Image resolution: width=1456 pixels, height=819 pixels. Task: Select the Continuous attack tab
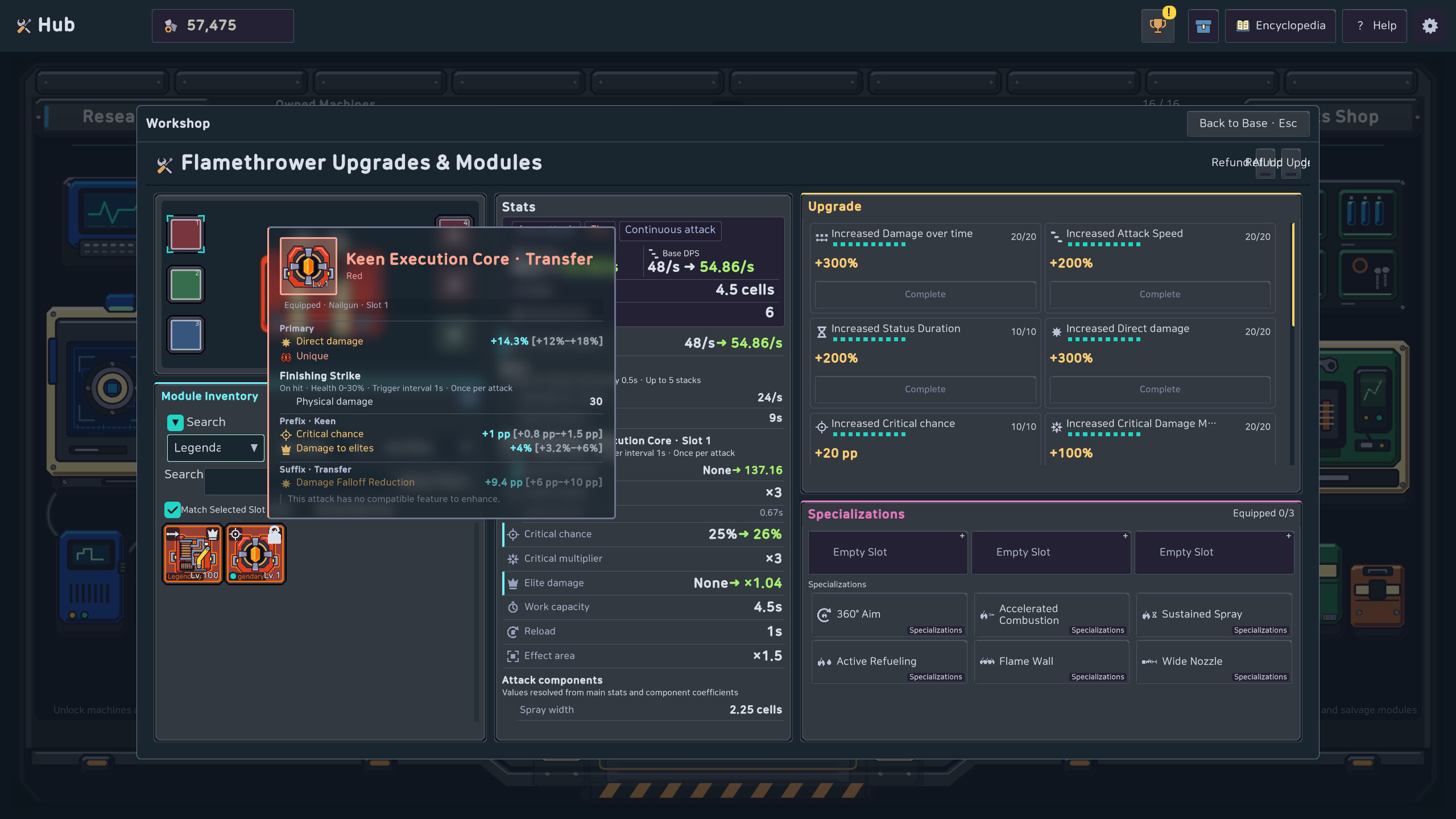pyautogui.click(x=670, y=230)
